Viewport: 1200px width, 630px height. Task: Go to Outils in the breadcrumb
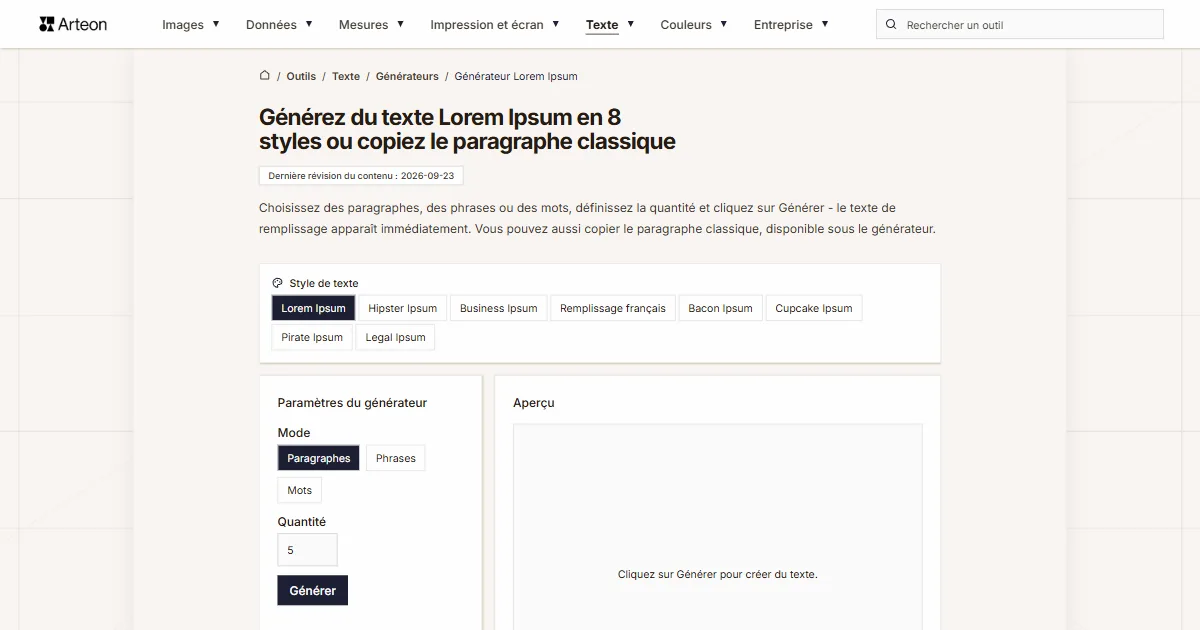[x=301, y=76]
